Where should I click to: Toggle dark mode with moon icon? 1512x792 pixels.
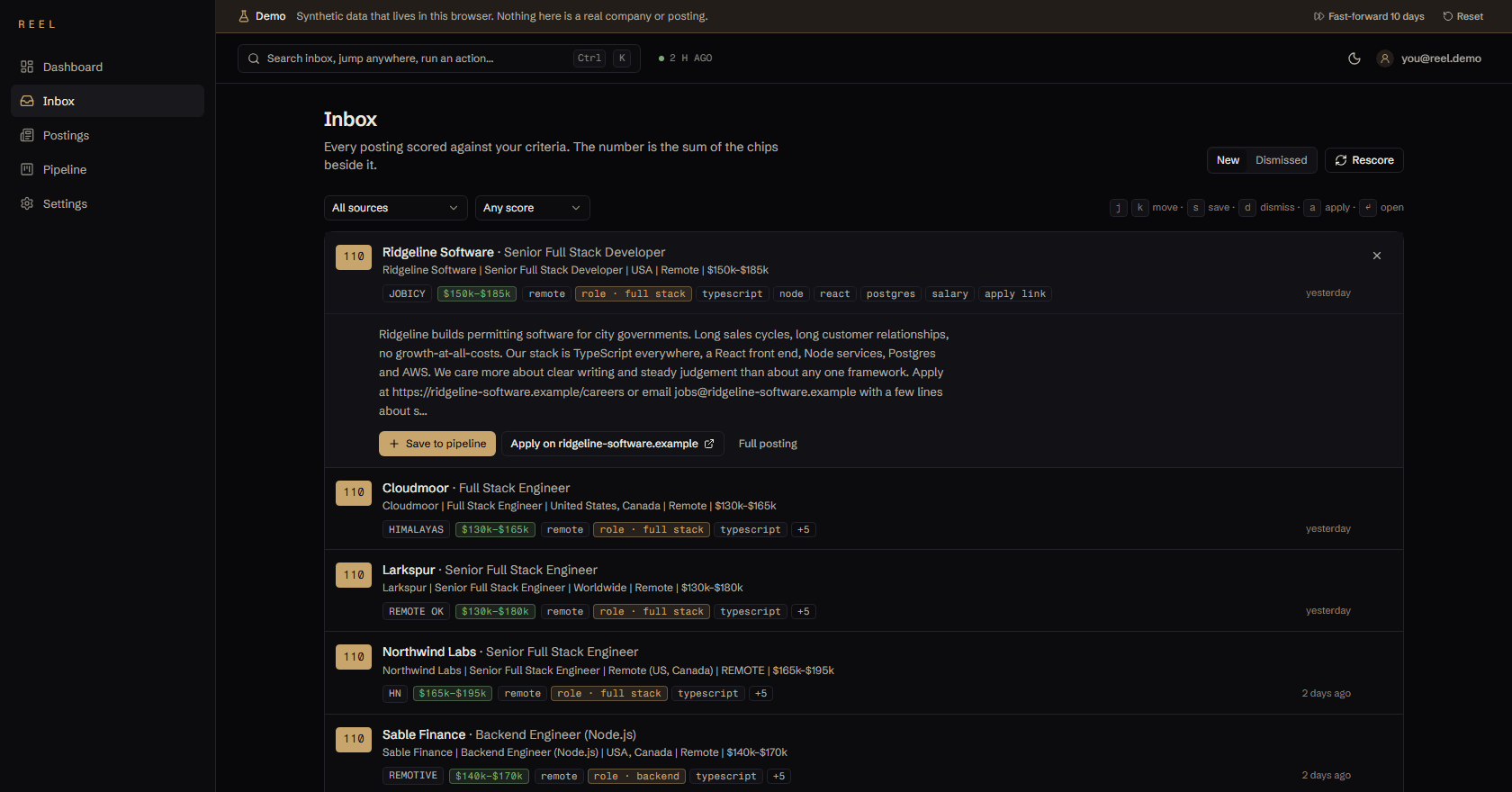coord(1354,58)
